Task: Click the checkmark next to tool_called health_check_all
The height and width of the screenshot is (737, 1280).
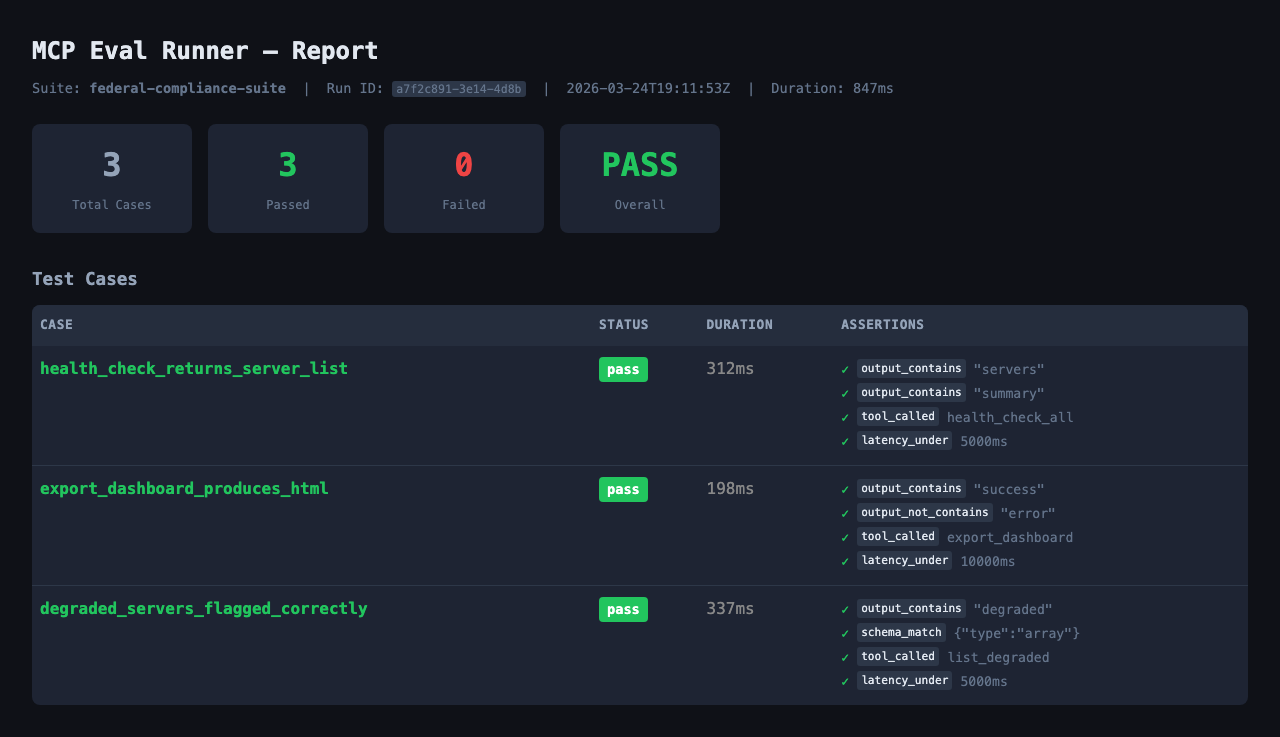Action: (844, 416)
